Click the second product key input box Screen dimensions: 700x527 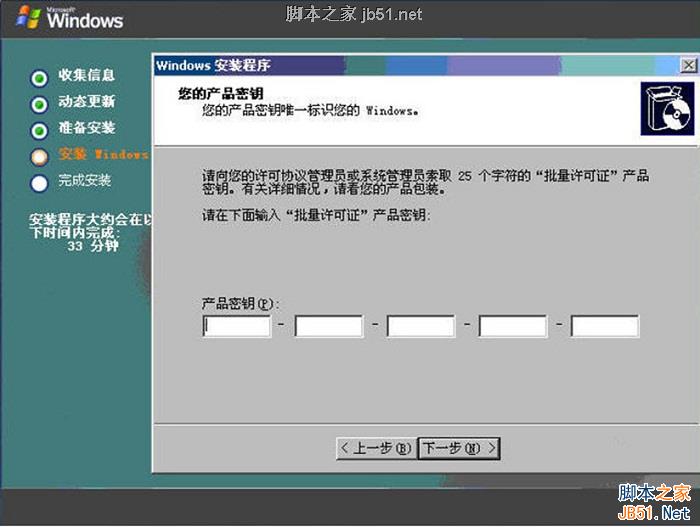tap(329, 326)
